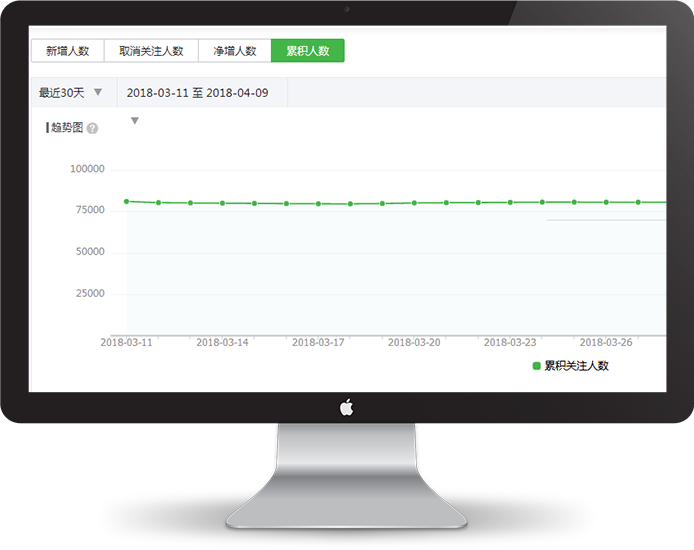The height and width of the screenshot is (550, 694).
Task: Click the chart marker above 2018-03-23
Action: click(510, 202)
